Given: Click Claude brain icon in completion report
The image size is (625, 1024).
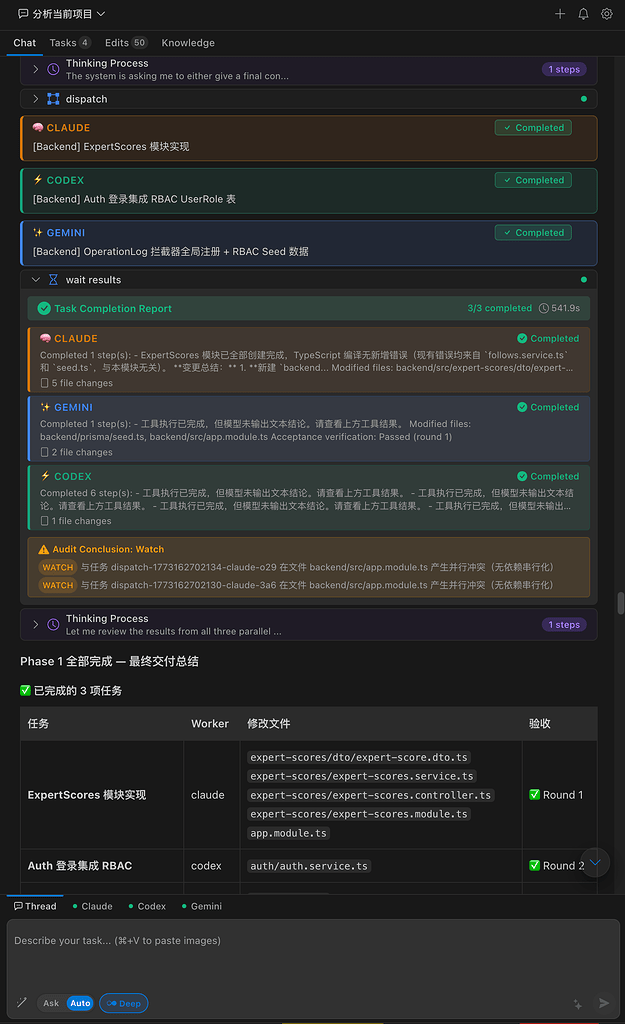Looking at the screenshot, I should pyautogui.click(x=45, y=338).
